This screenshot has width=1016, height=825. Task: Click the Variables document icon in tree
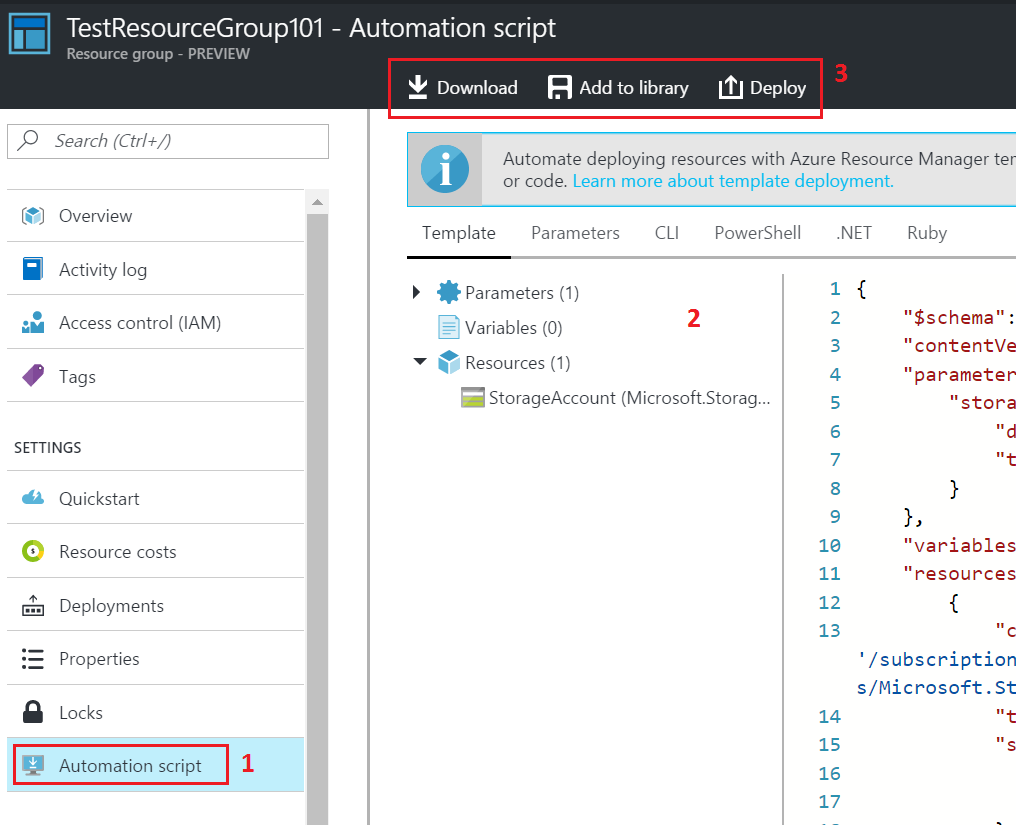448,327
